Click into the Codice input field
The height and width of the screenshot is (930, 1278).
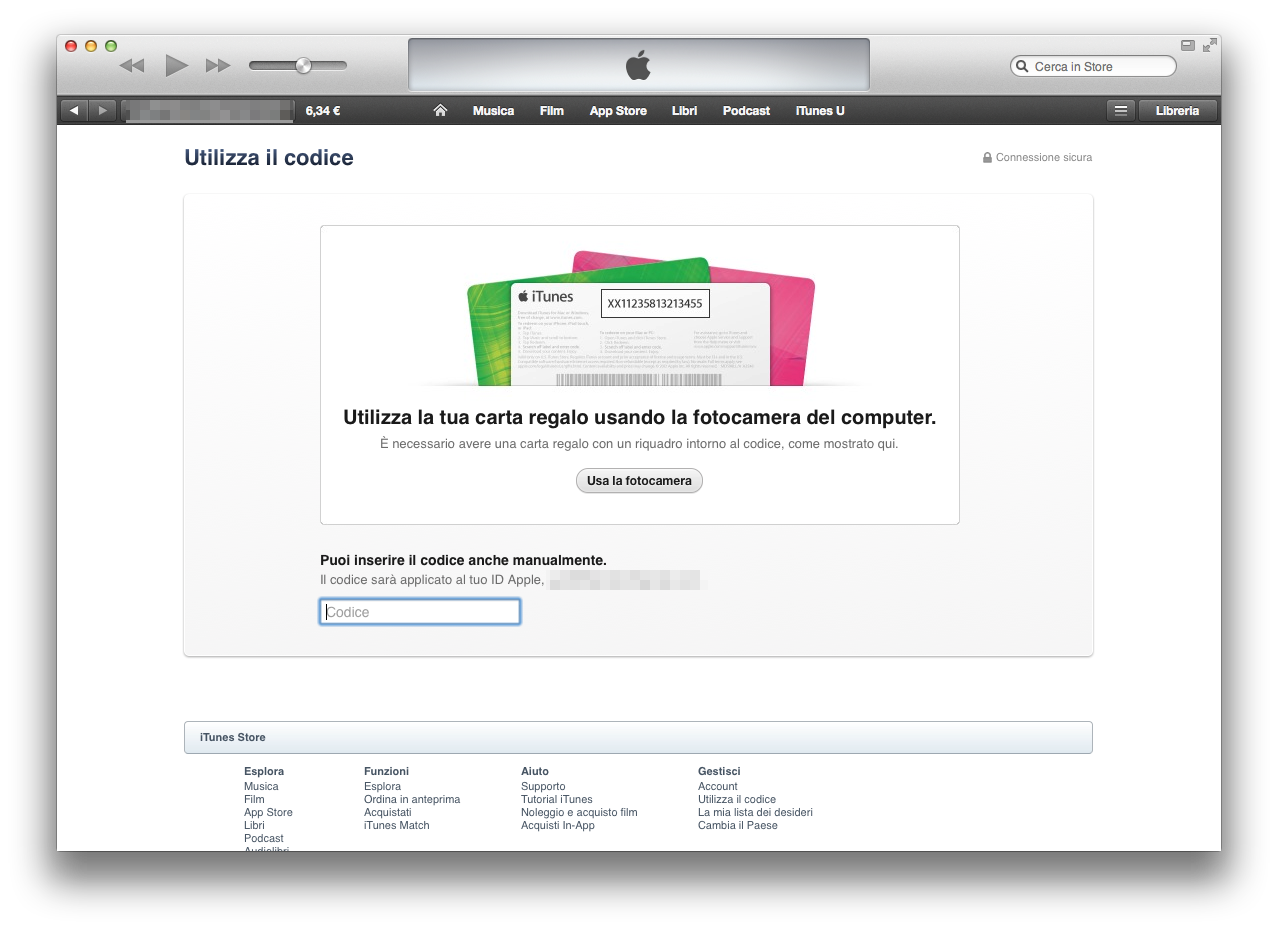tap(420, 612)
